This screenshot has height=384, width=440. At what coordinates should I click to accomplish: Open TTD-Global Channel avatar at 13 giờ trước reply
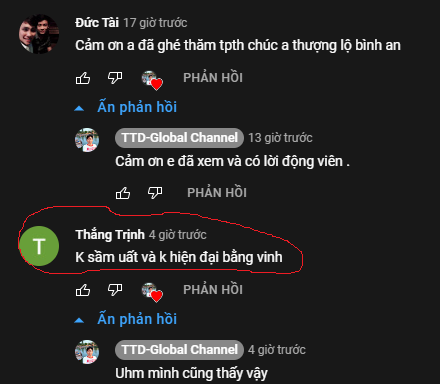87,140
